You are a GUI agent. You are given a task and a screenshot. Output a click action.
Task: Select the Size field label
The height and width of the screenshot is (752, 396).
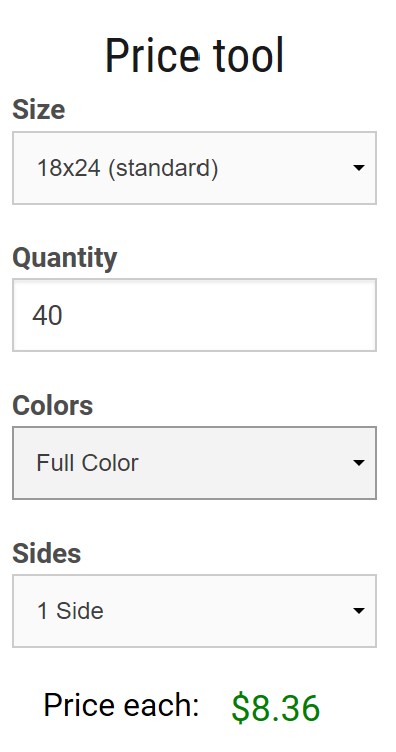(38, 109)
